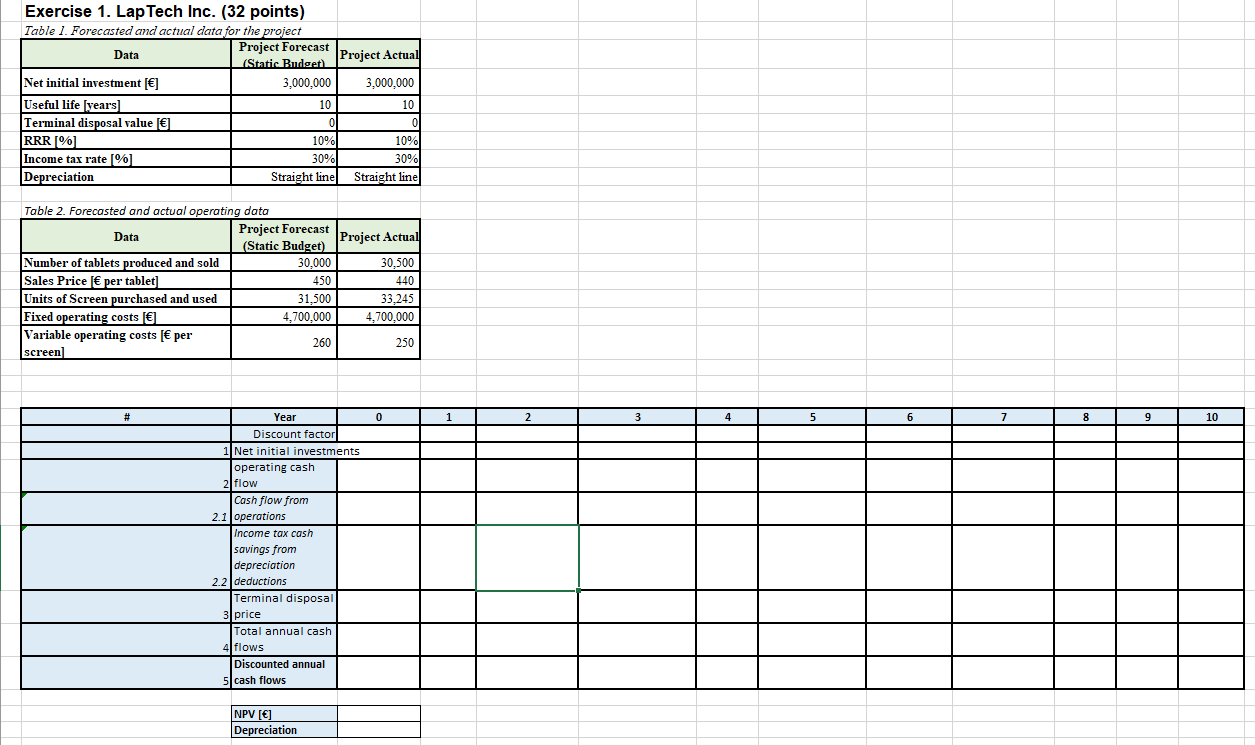The image size is (1255, 745).
Task: Select the "NPV [€]" label cell
Action: [250, 712]
